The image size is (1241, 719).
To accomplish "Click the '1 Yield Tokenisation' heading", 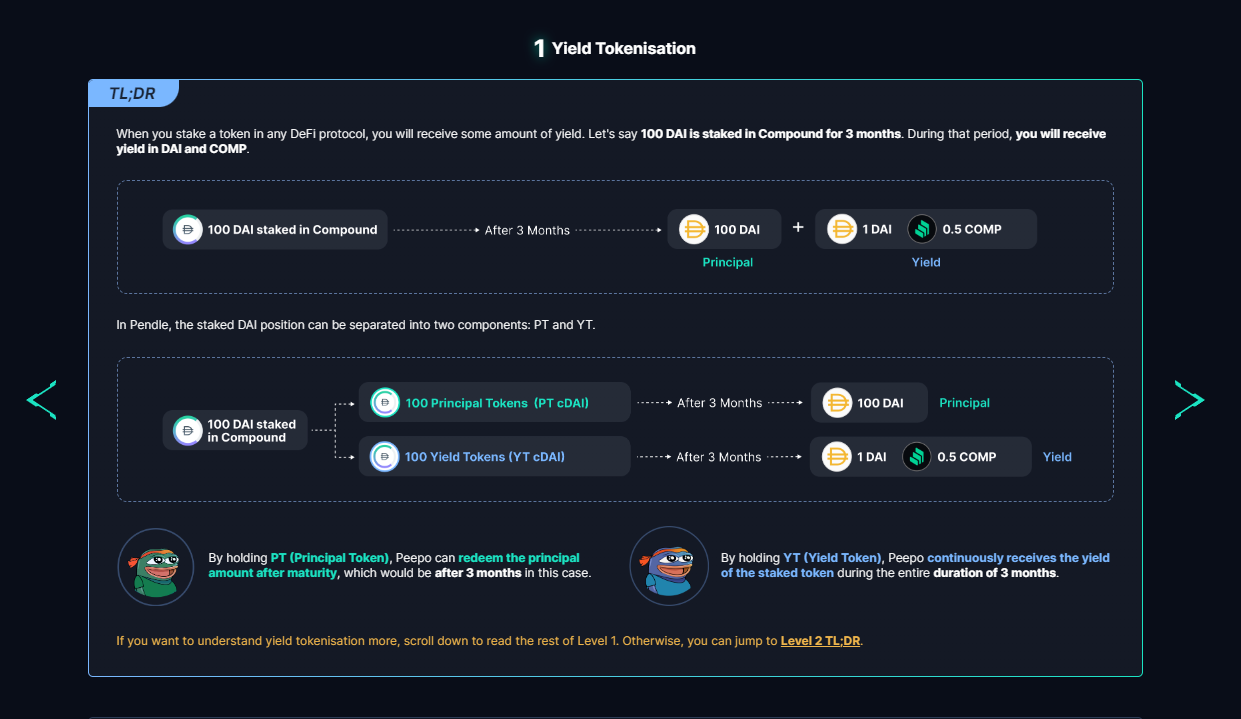I will pyautogui.click(x=615, y=48).
